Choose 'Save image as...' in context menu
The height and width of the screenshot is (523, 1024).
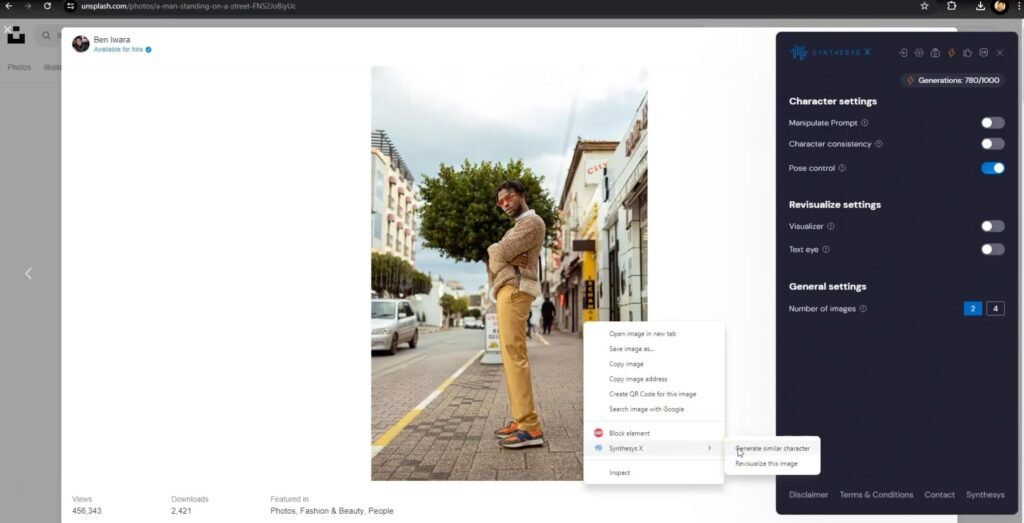631,349
